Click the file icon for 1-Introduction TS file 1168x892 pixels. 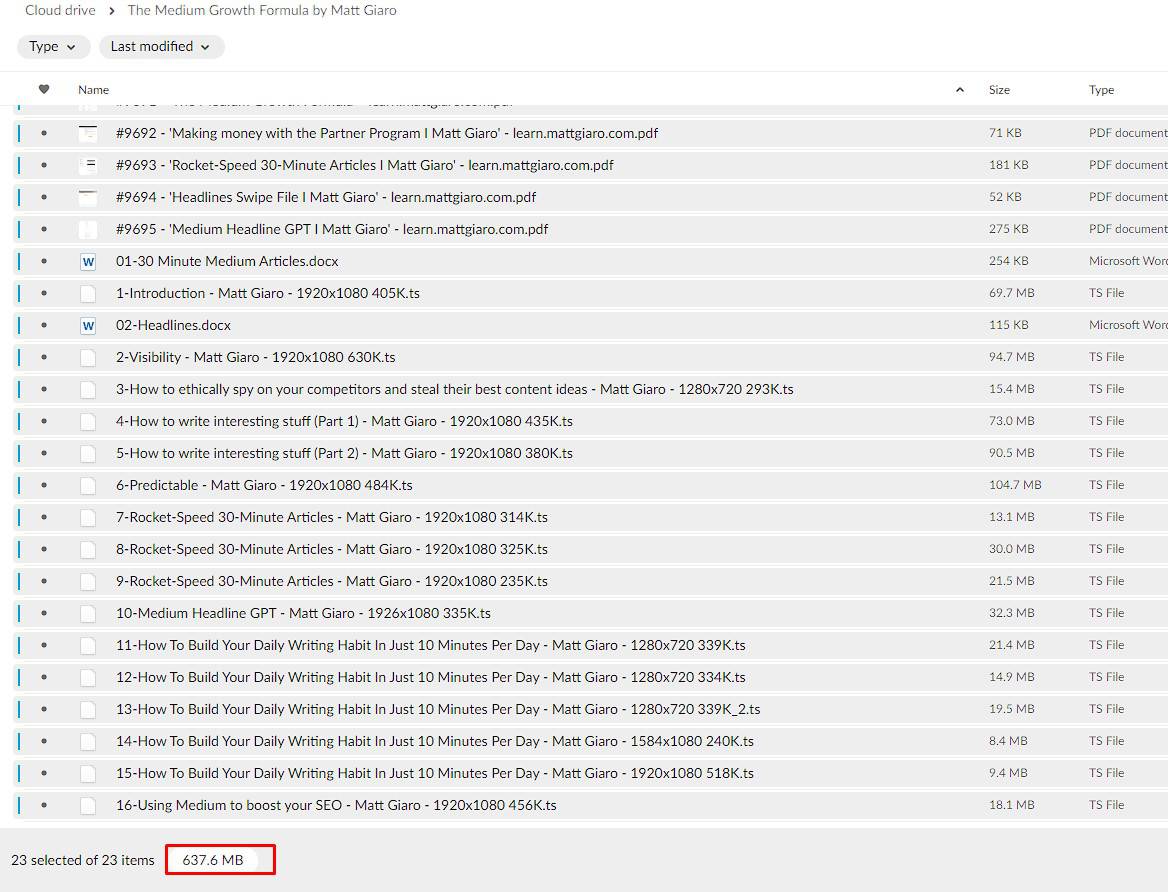(88, 294)
